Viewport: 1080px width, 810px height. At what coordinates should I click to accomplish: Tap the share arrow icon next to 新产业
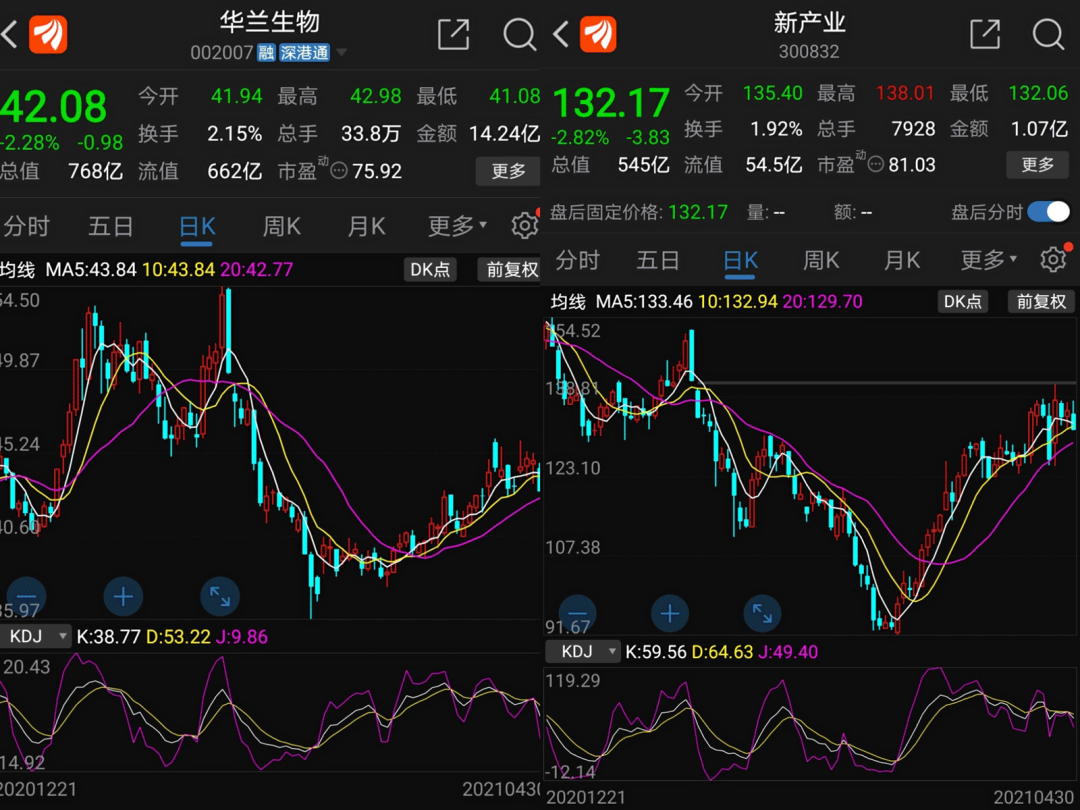[985, 34]
